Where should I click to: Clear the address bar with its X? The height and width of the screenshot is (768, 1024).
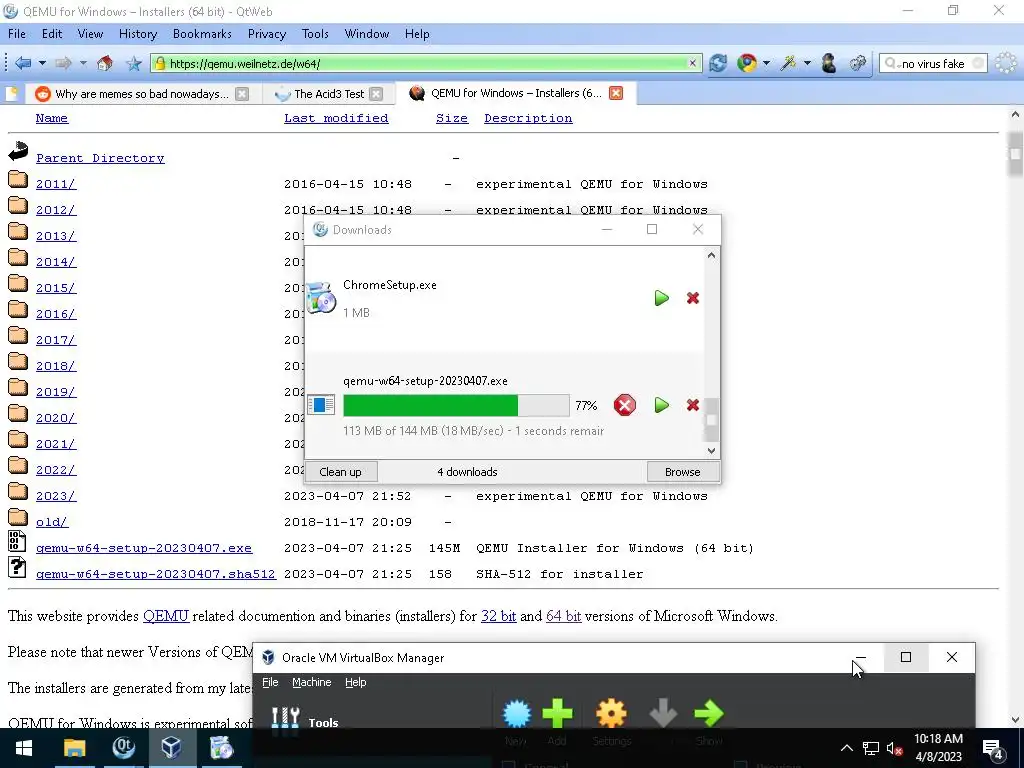point(692,63)
